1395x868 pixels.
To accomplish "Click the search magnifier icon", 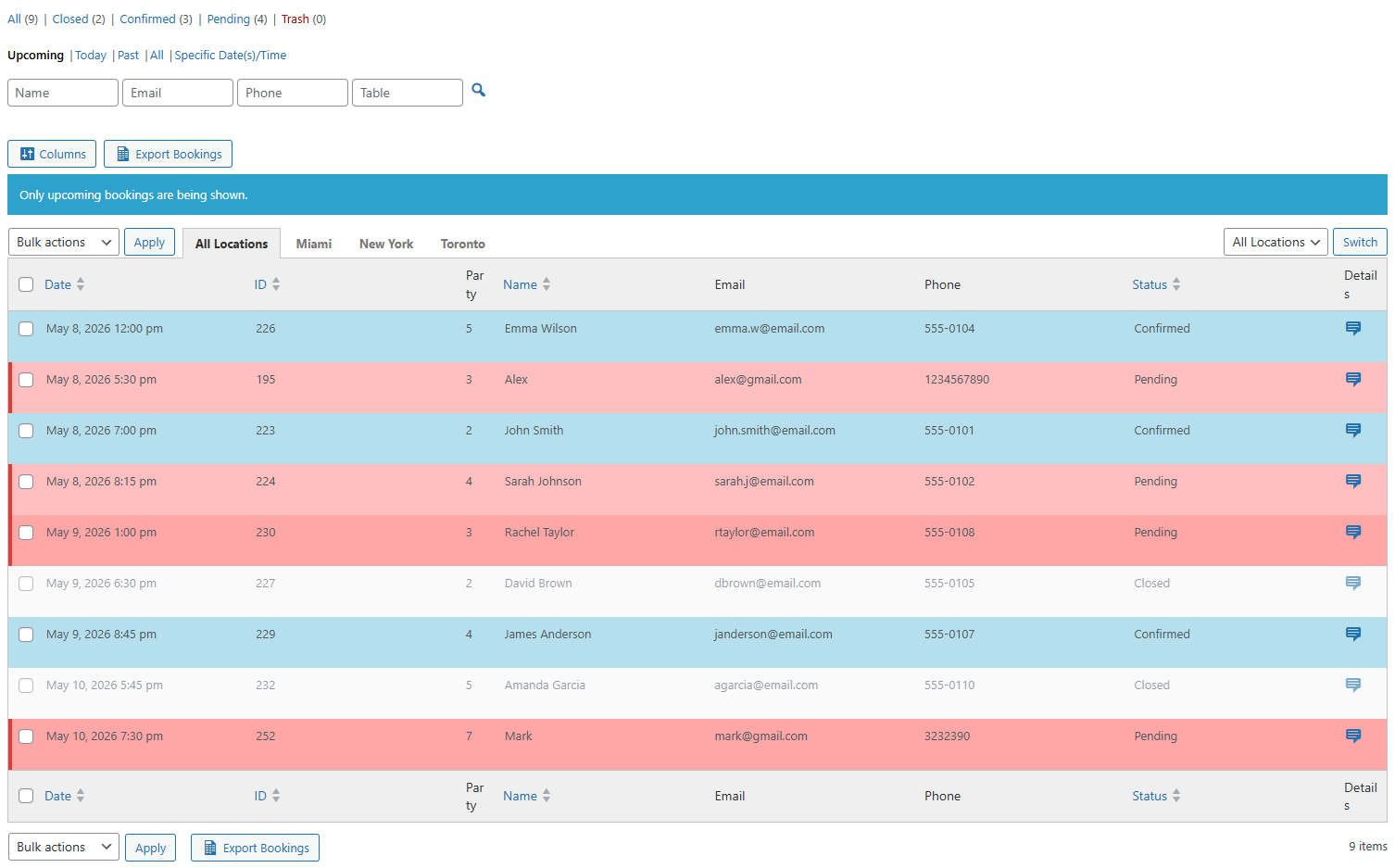I will click(x=478, y=90).
